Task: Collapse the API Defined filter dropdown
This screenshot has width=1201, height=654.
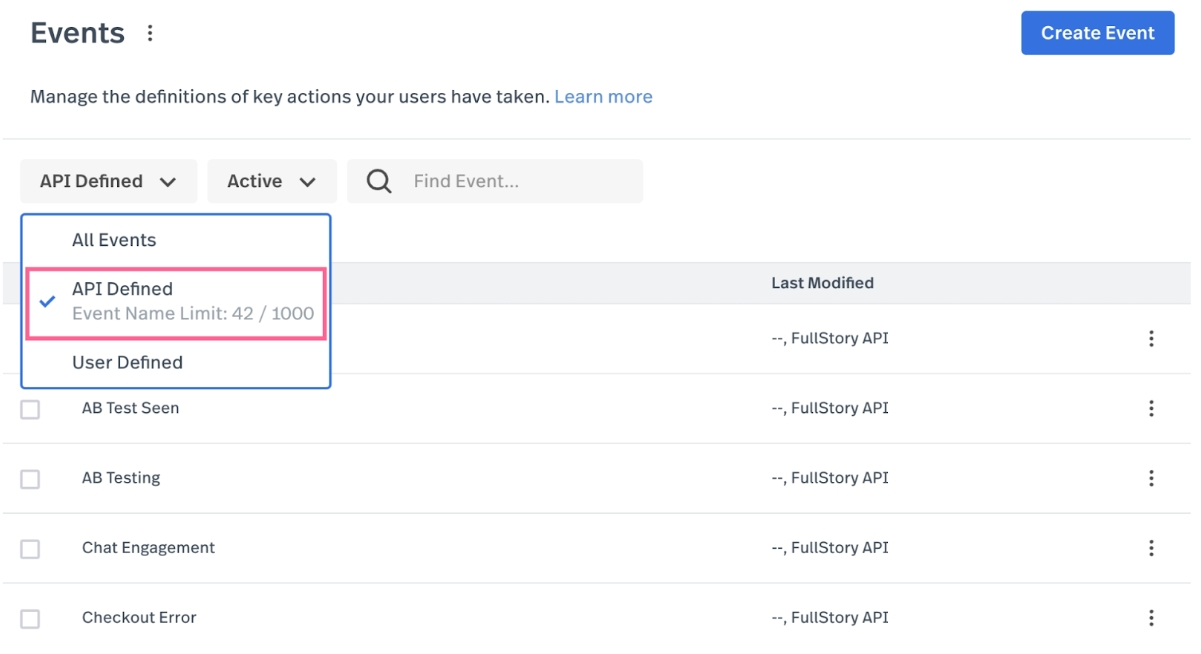Action: tap(108, 181)
